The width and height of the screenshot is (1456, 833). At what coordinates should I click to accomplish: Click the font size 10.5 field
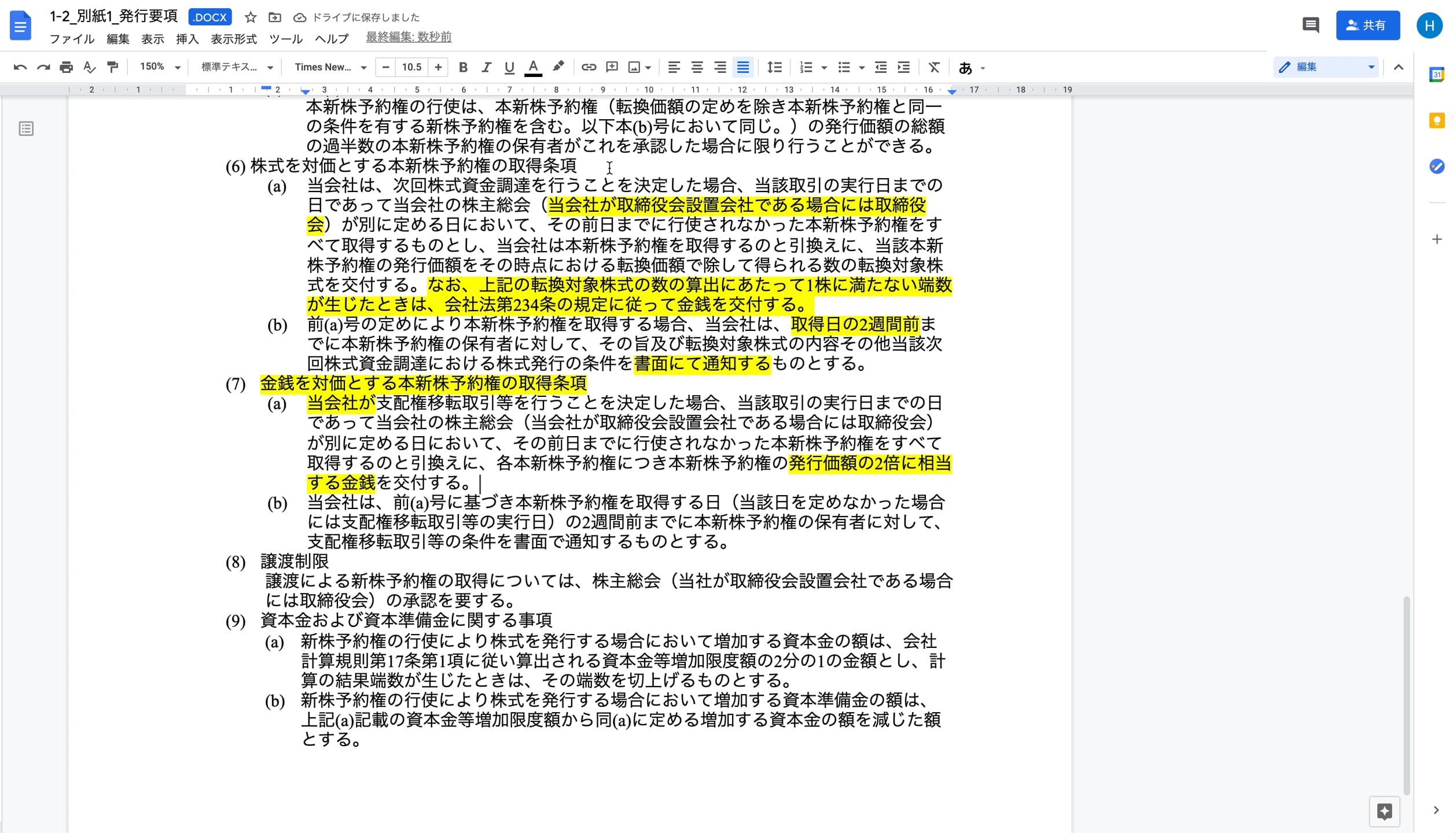[411, 67]
